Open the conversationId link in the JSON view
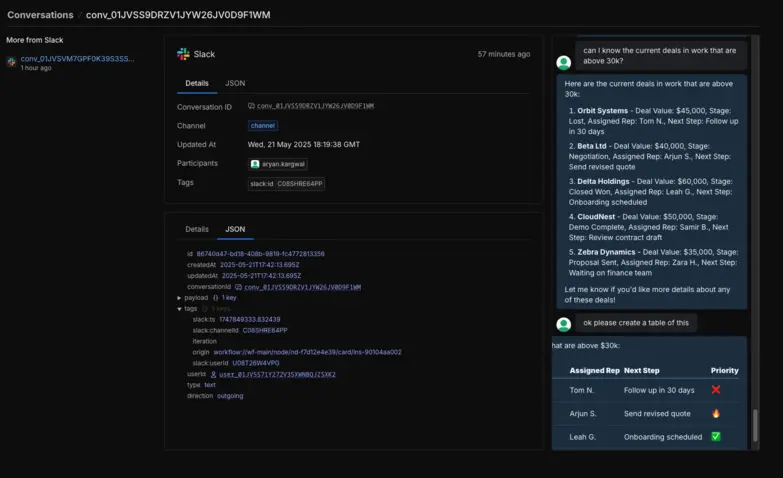Screen dimensions: 783x478 (302, 287)
